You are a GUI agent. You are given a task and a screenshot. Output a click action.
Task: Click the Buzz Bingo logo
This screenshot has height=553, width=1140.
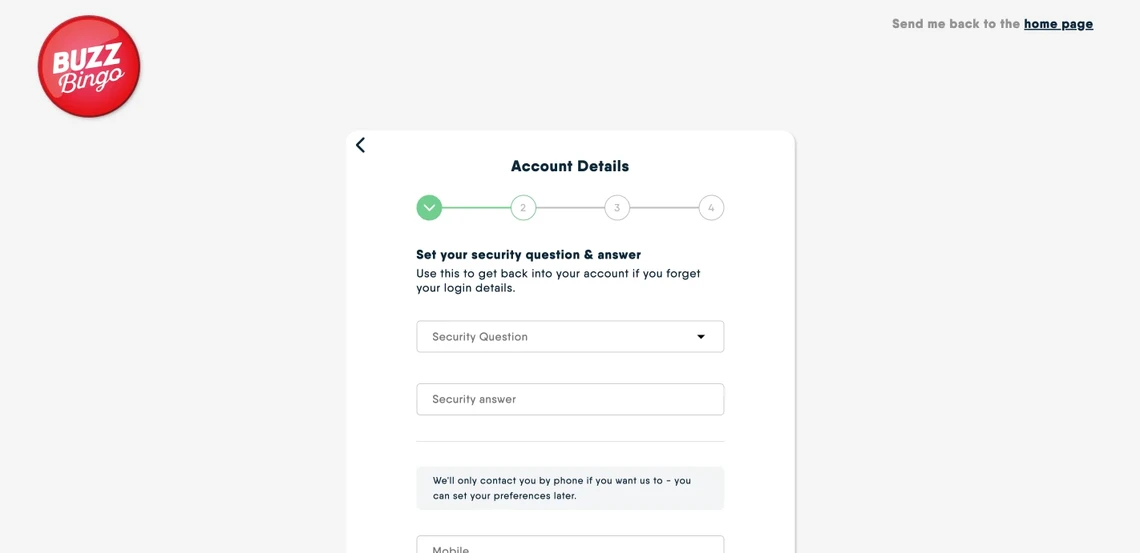tap(89, 67)
